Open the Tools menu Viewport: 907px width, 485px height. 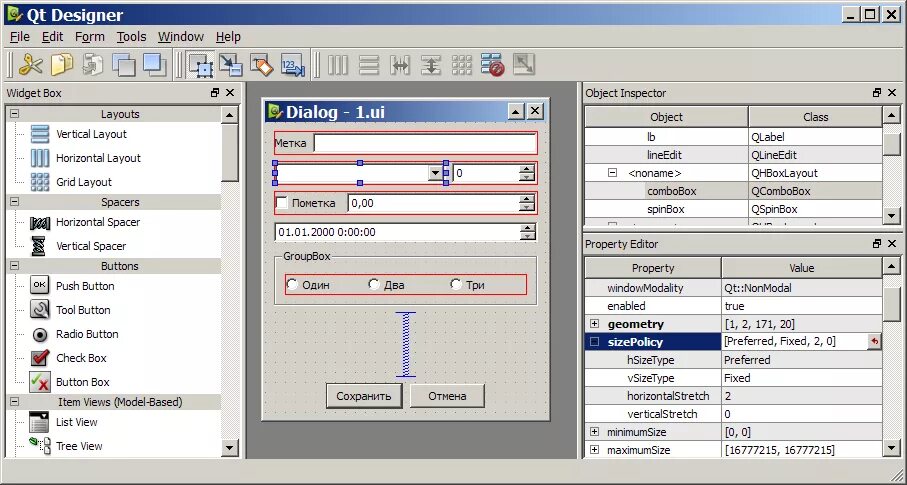point(131,37)
